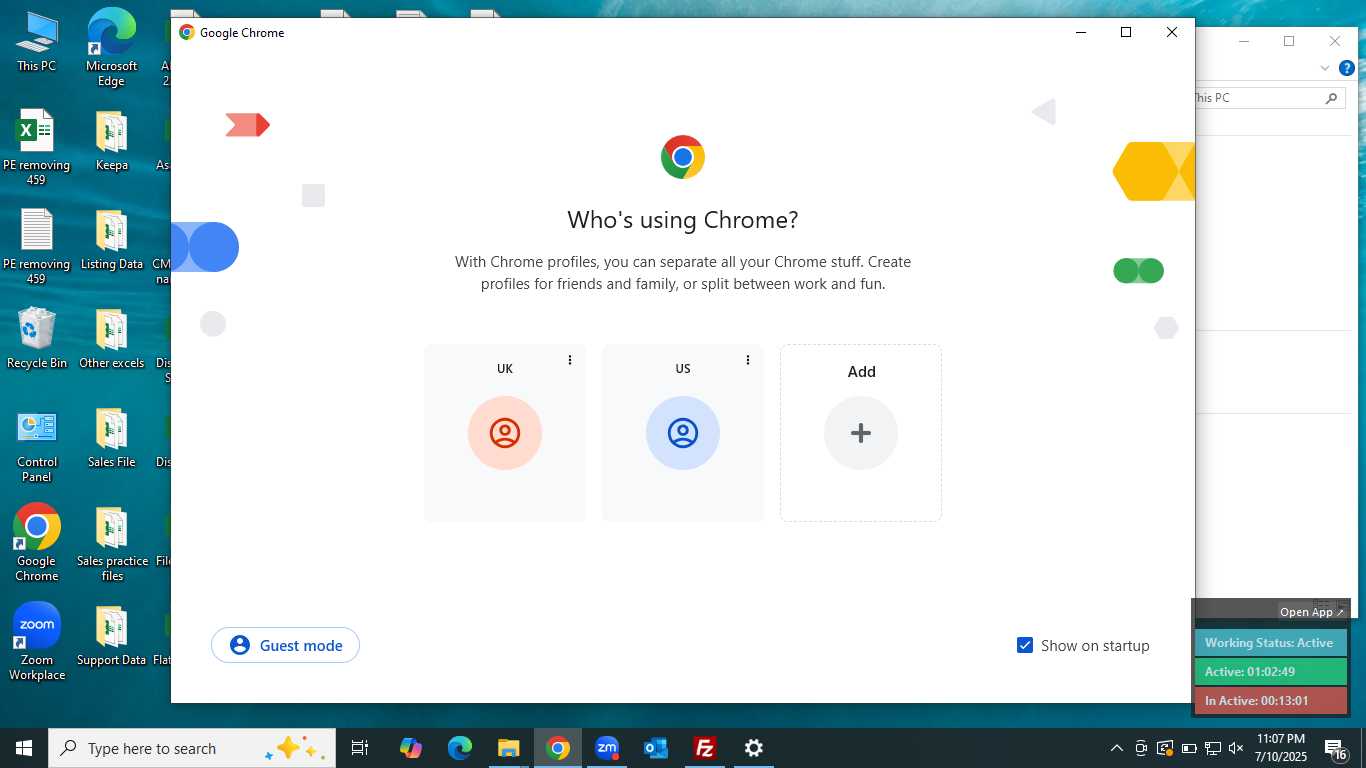Click the File Explorer search magnifier icon

pyautogui.click(x=1331, y=98)
